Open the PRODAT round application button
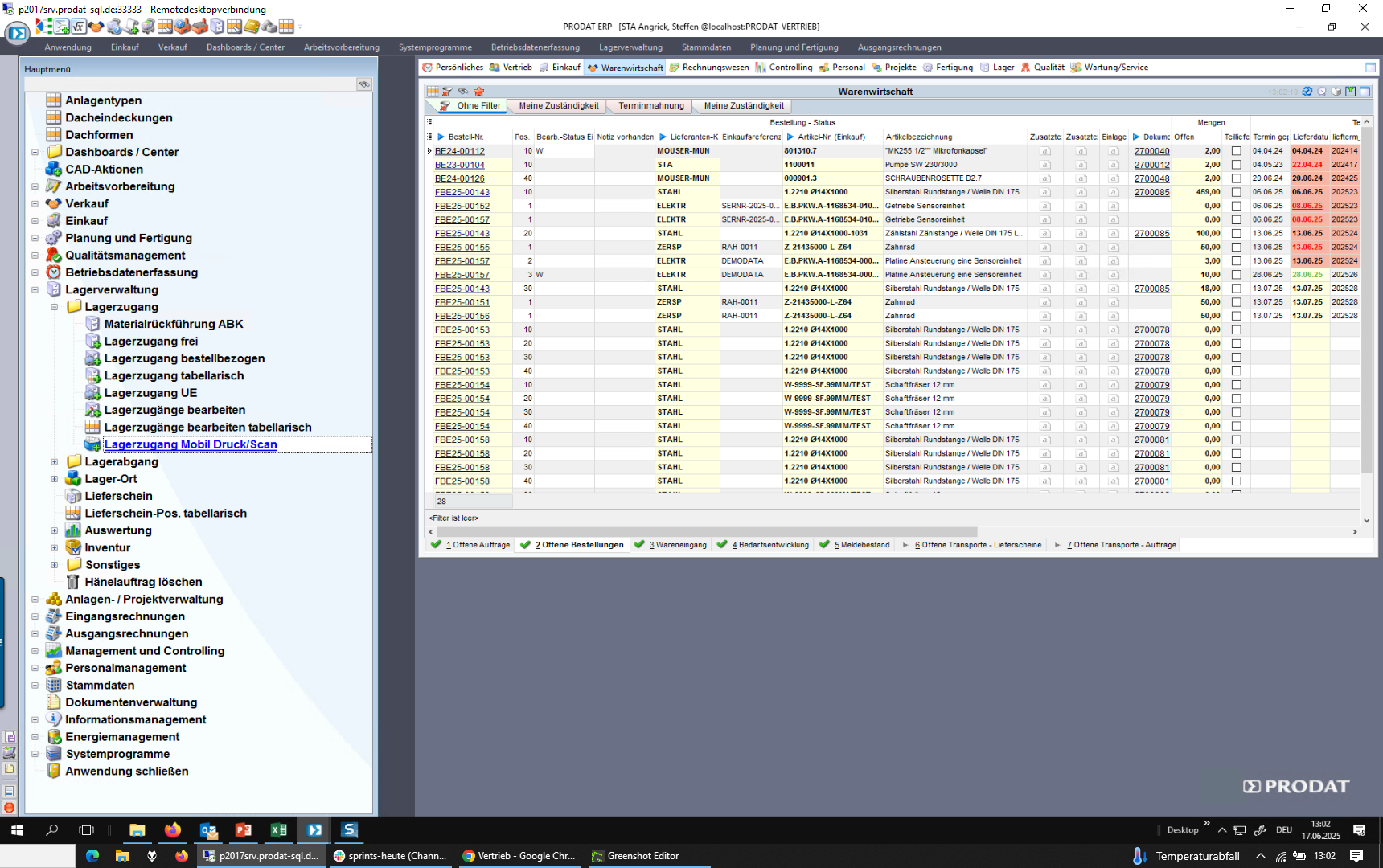 (x=17, y=33)
